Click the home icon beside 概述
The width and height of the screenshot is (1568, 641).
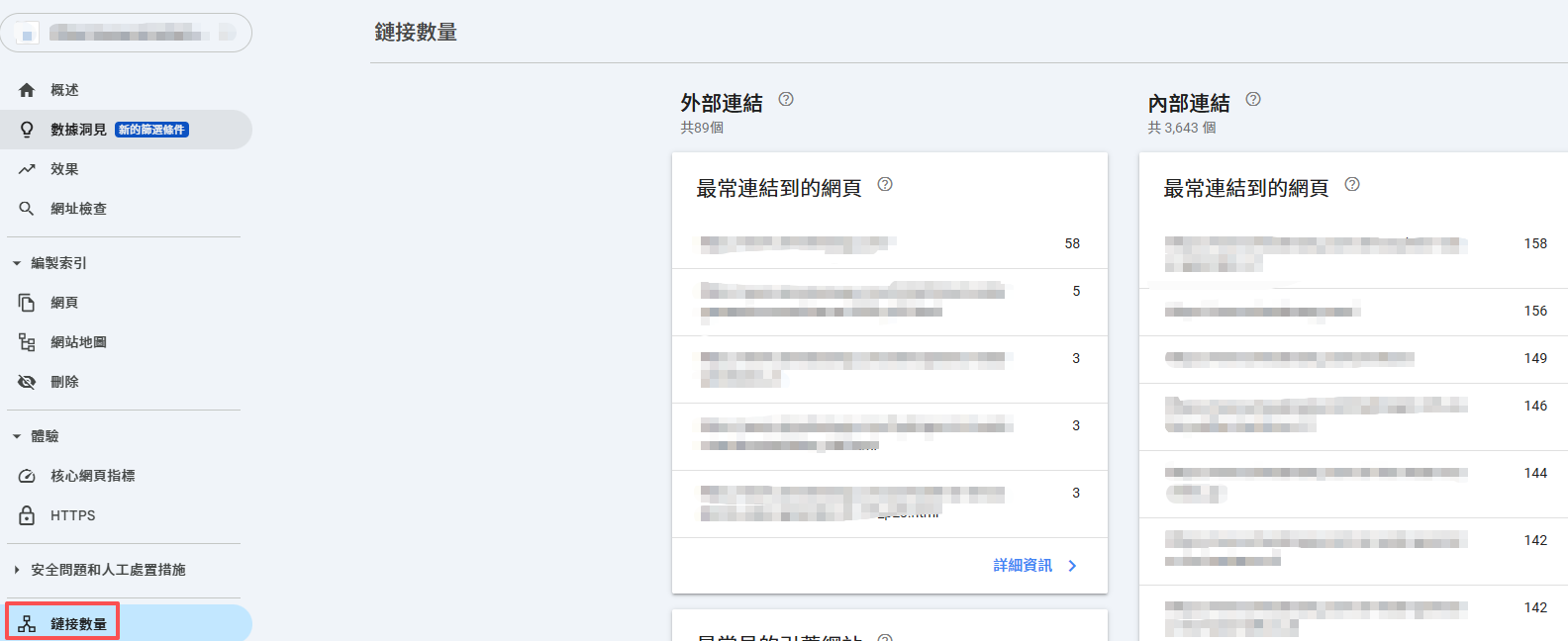coord(27,90)
